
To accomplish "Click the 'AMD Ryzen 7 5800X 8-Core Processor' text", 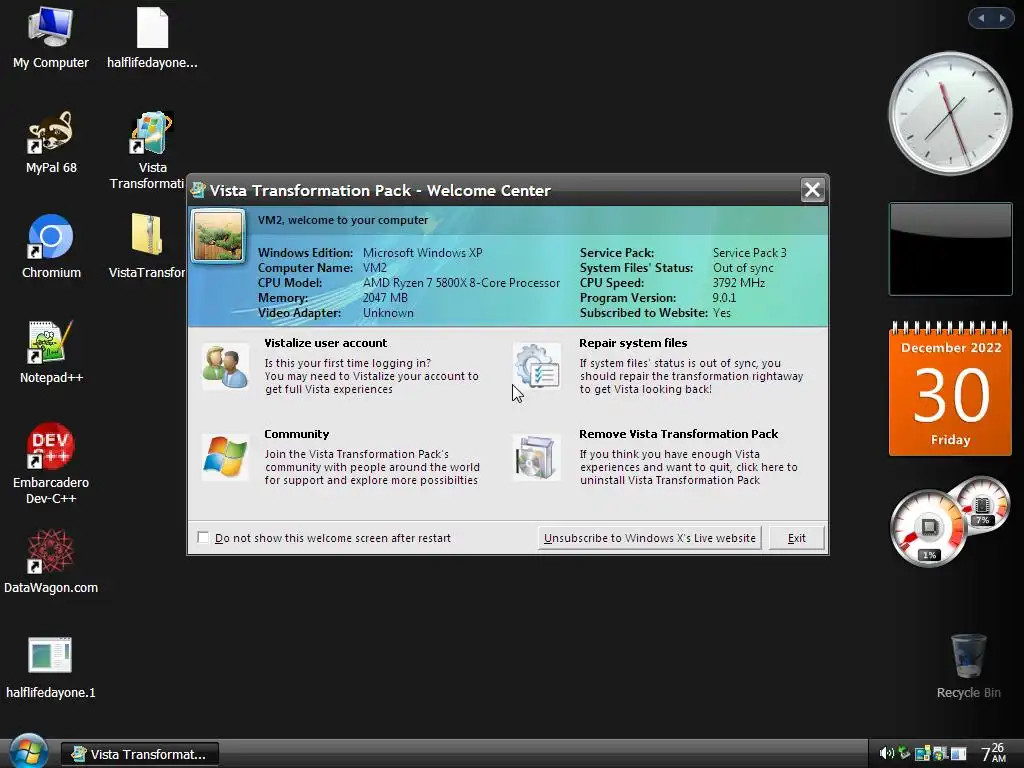I will coord(461,283).
